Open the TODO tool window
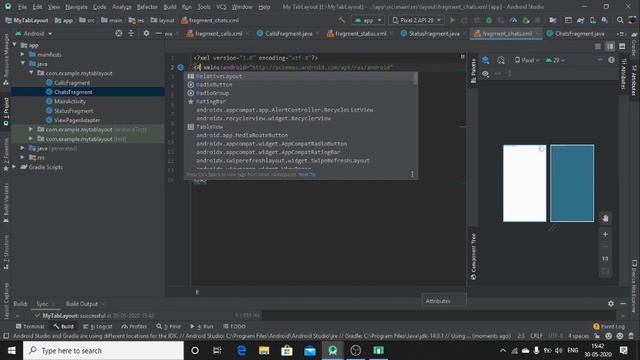 point(234,327)
